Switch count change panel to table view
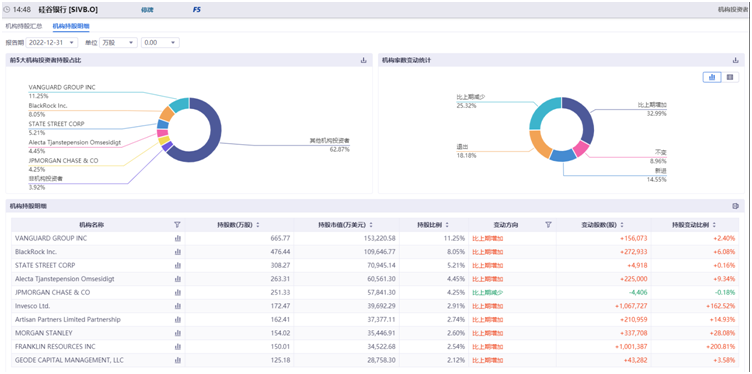 point(730,77)
